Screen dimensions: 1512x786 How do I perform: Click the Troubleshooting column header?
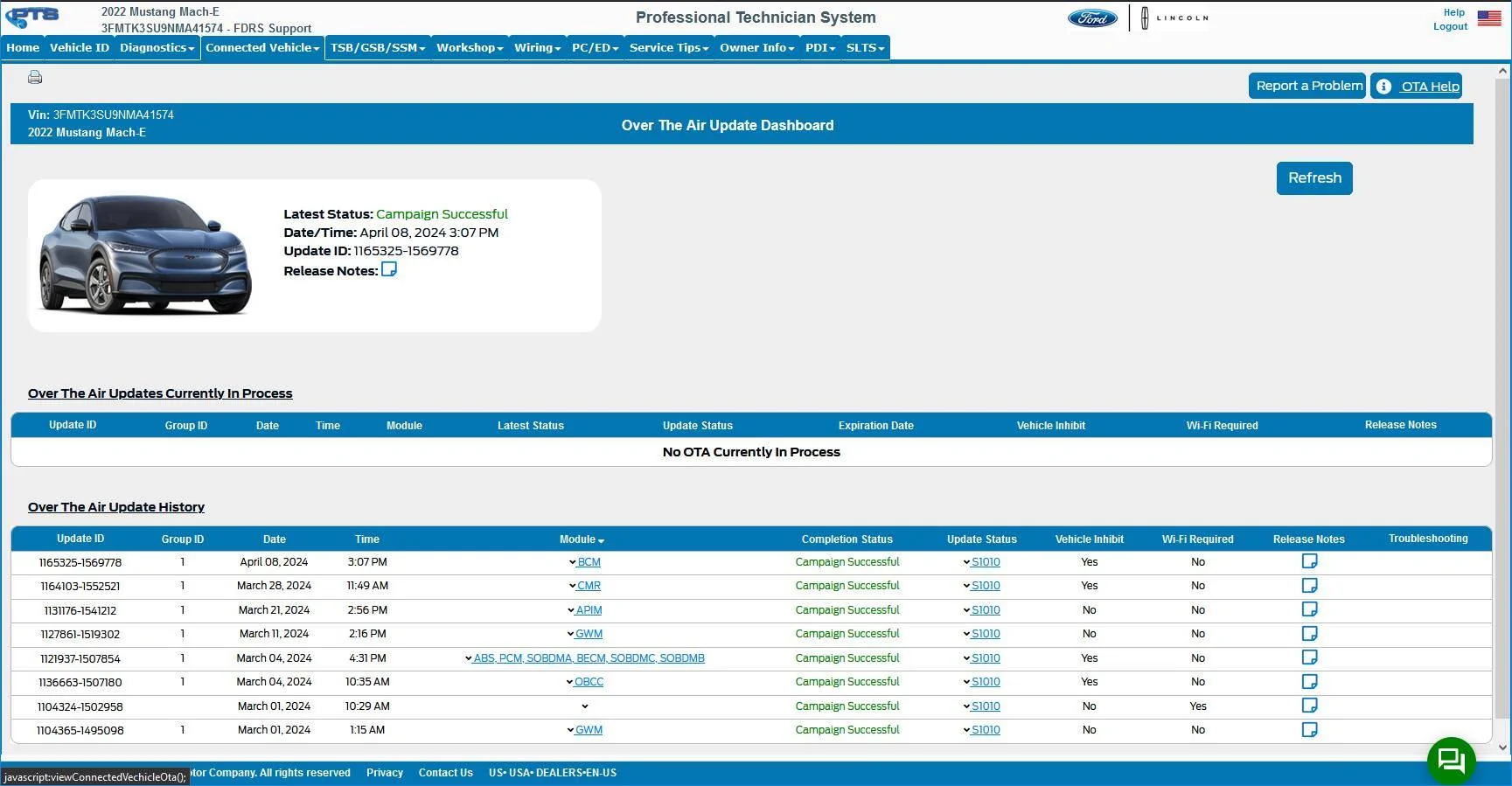tap(1428, 539)
